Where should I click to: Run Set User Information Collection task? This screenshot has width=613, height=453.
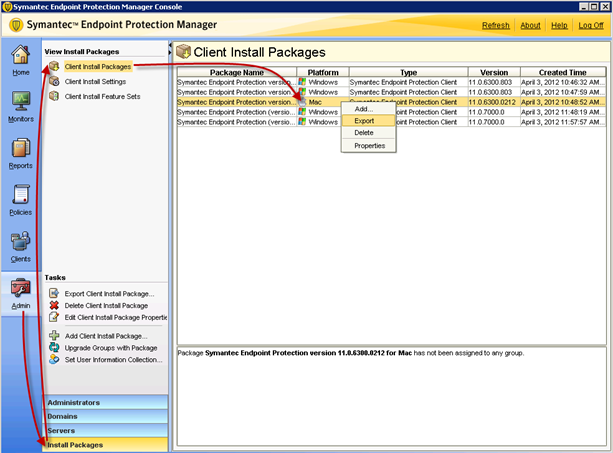113,359
